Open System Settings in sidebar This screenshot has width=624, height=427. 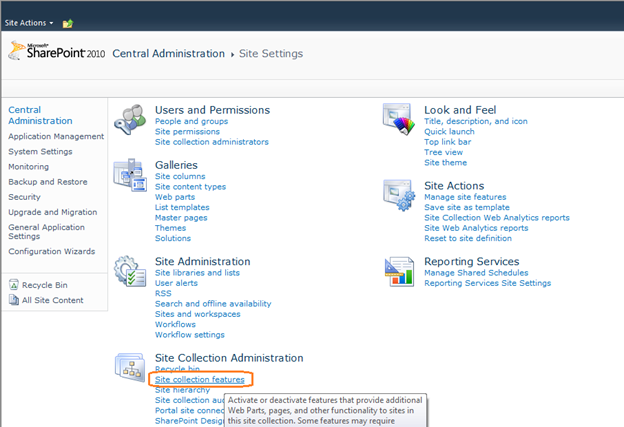click(x=40, y=151)
